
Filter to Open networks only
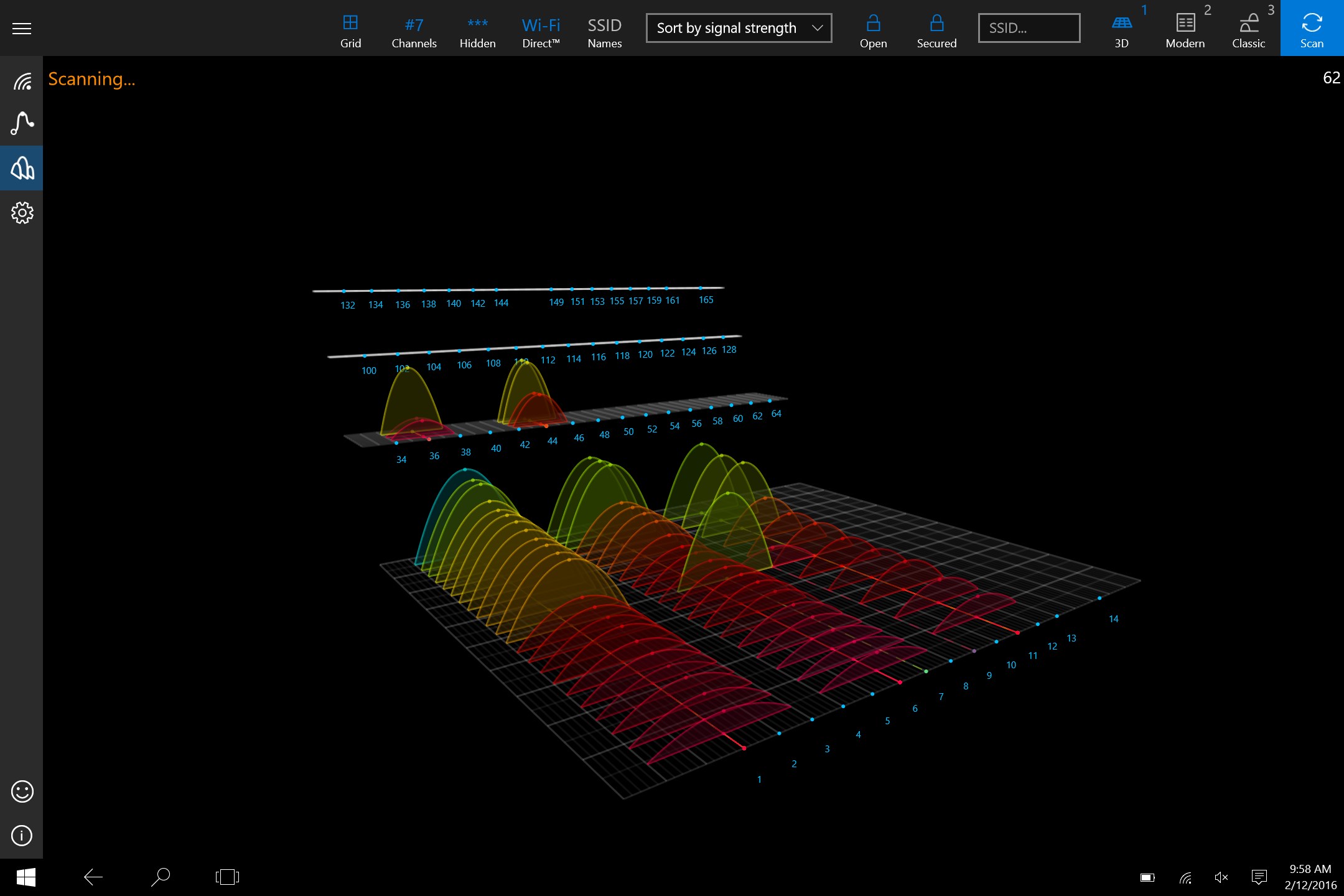tap(873, 31)
